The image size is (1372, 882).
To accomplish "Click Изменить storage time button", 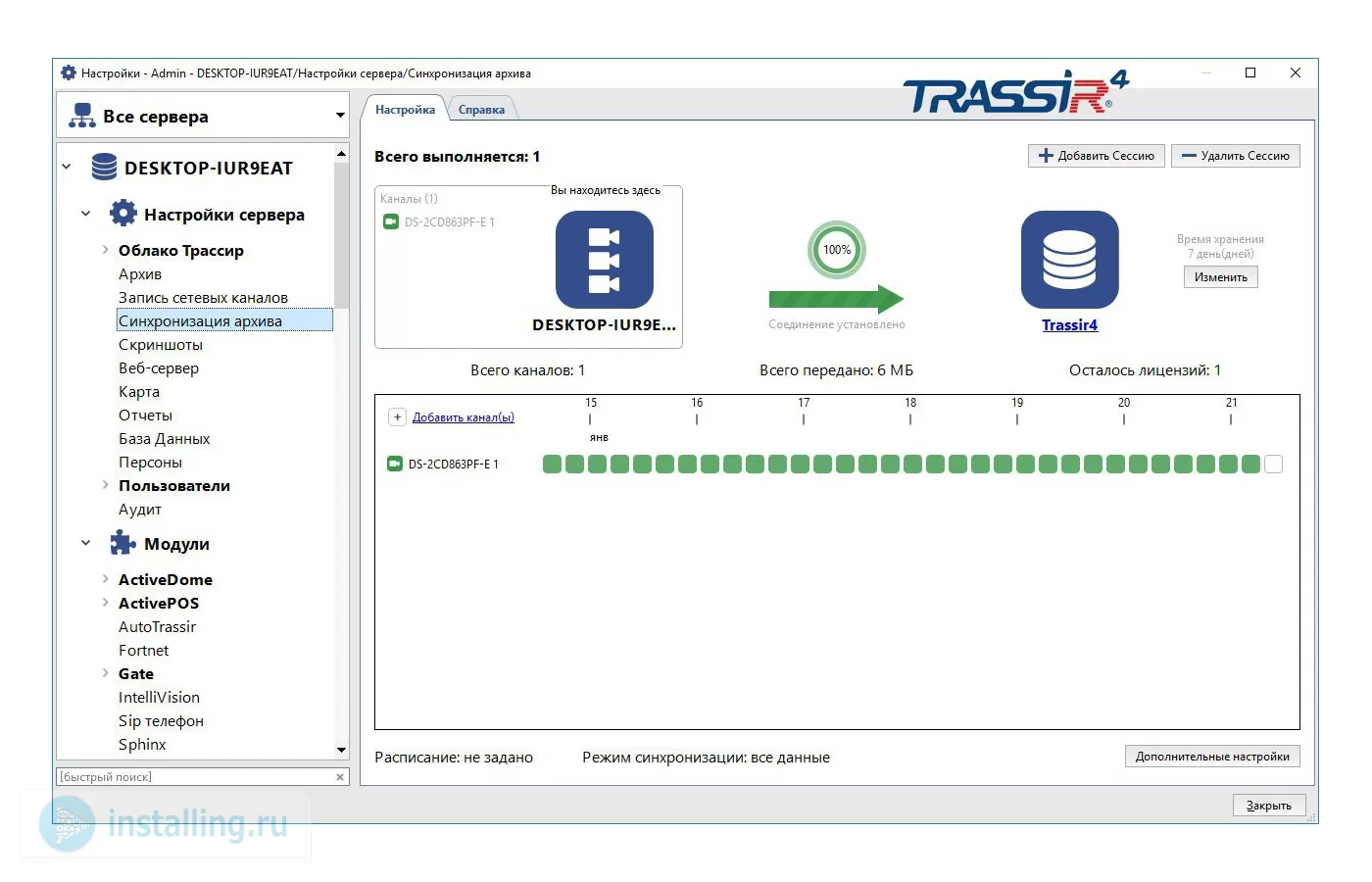I will coord(1220,277).
